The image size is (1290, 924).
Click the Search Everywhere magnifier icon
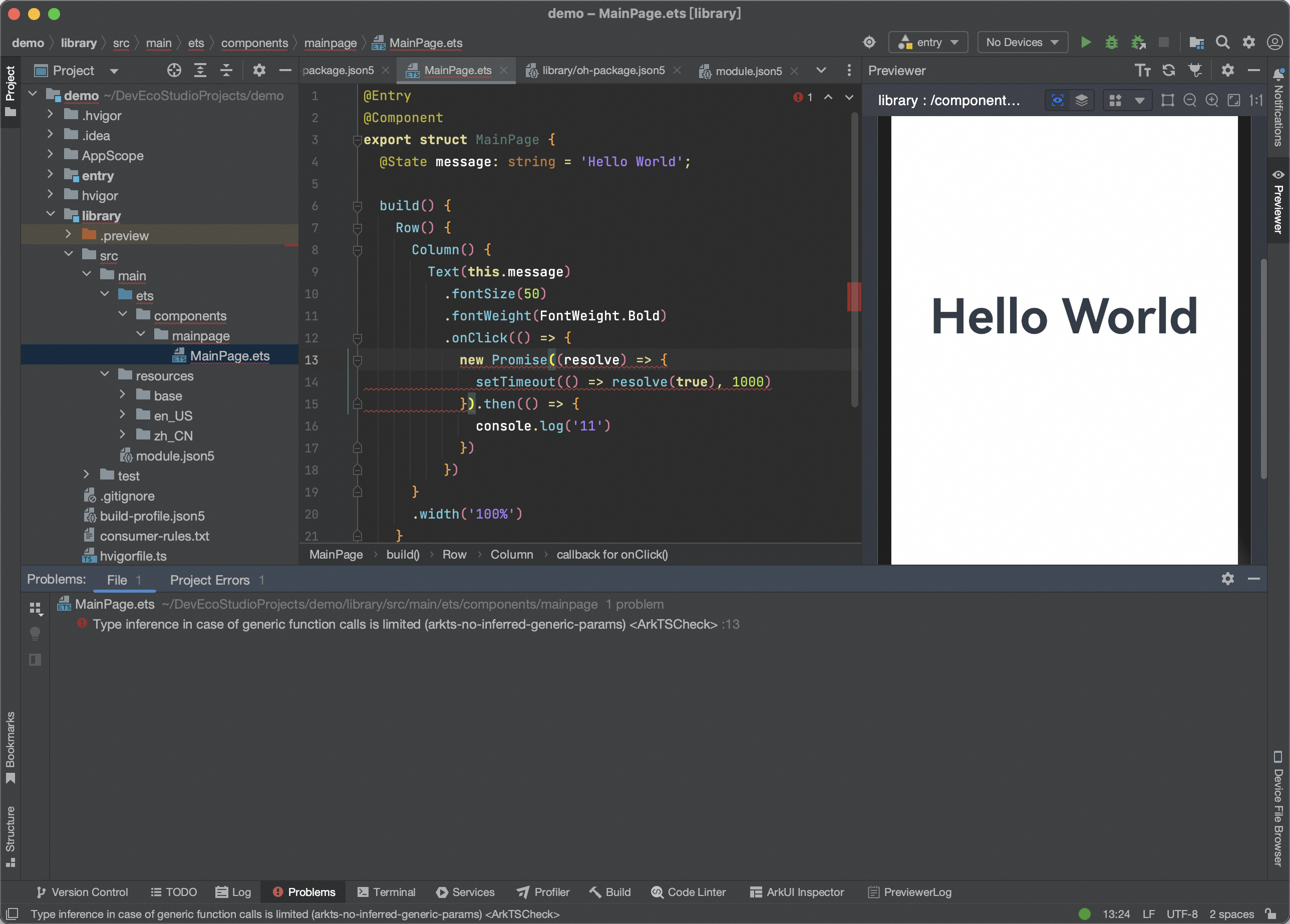(x=1222, y=42)
